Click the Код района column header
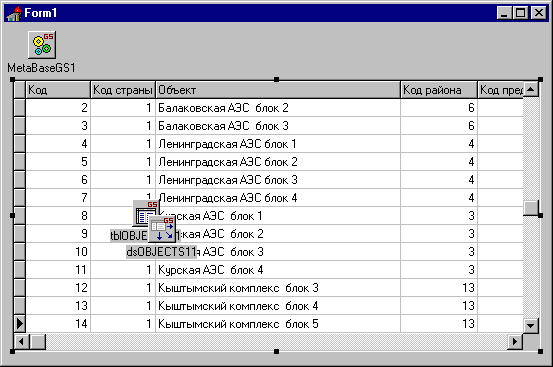This screenshot has height=367, width=553. click(x=439, y=90)
